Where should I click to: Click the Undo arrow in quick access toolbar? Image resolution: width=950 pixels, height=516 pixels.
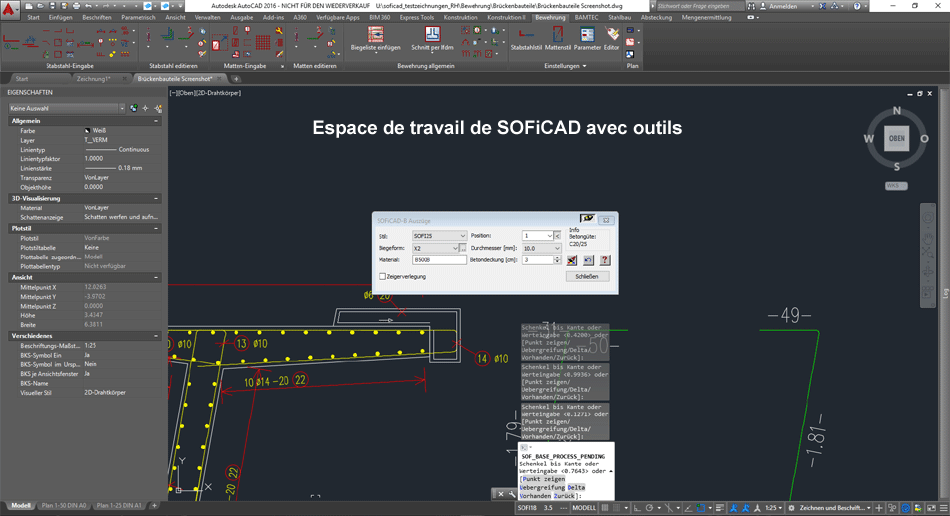(88, 6)
